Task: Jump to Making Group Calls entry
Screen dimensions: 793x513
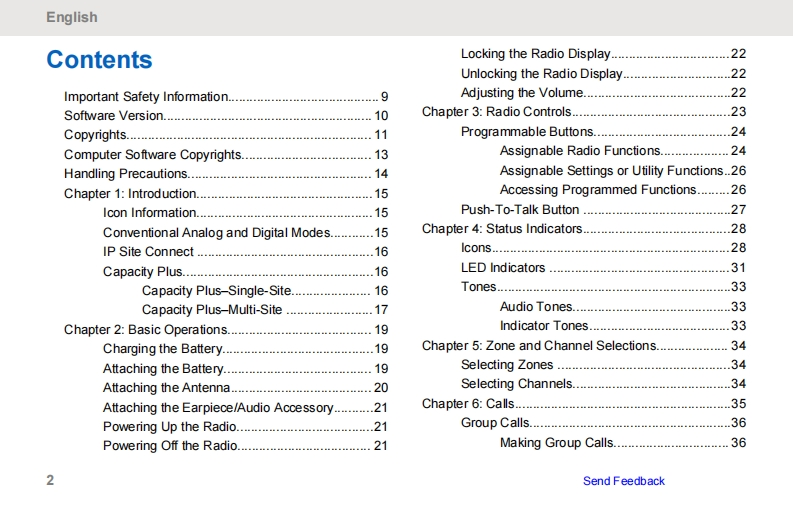Action: coord(557,443)
